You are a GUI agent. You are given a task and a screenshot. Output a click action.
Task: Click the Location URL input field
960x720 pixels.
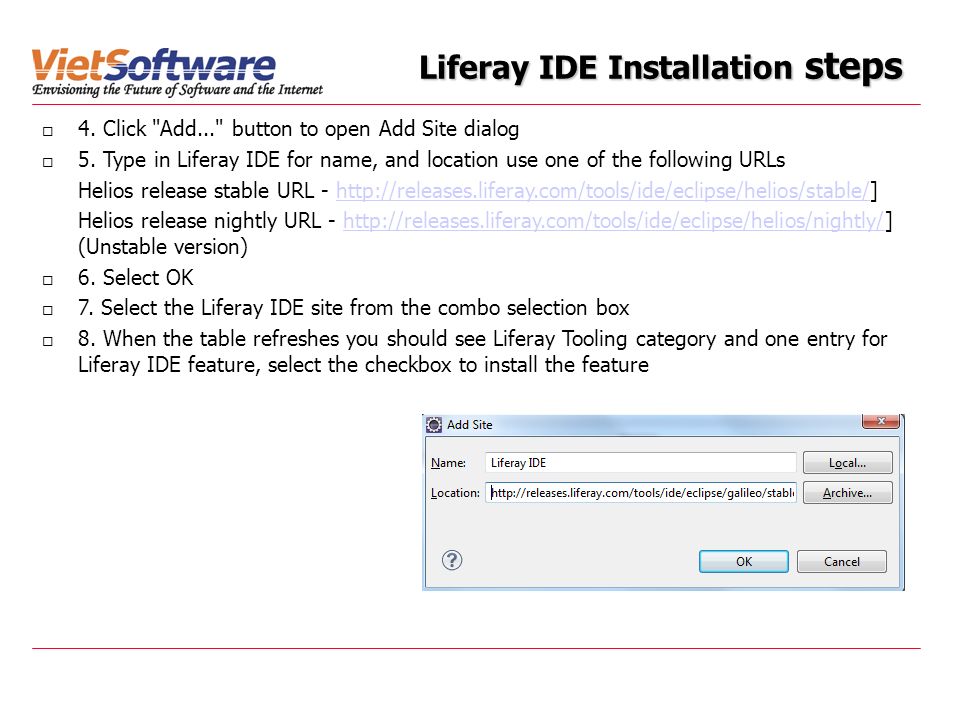[640, 493]
